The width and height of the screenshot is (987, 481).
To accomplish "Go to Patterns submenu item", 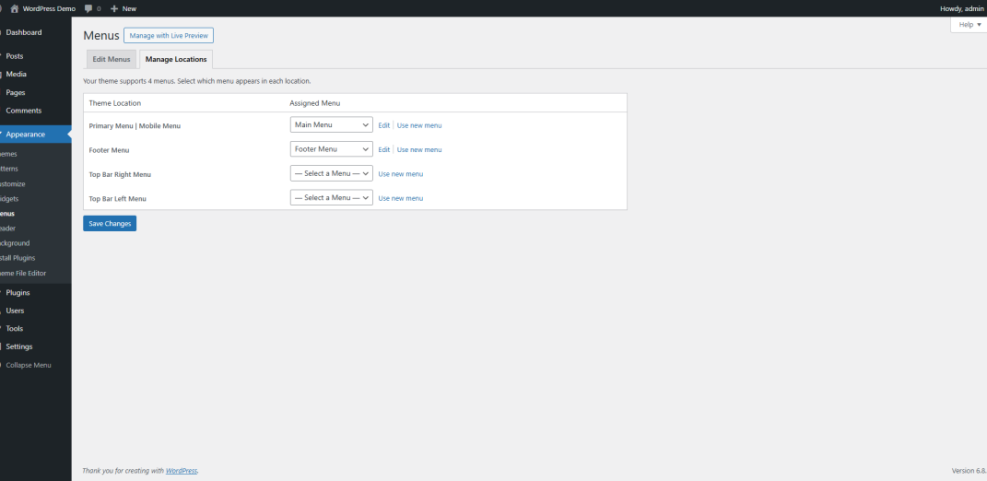I will pyautogui.click(x=9, y=169).
